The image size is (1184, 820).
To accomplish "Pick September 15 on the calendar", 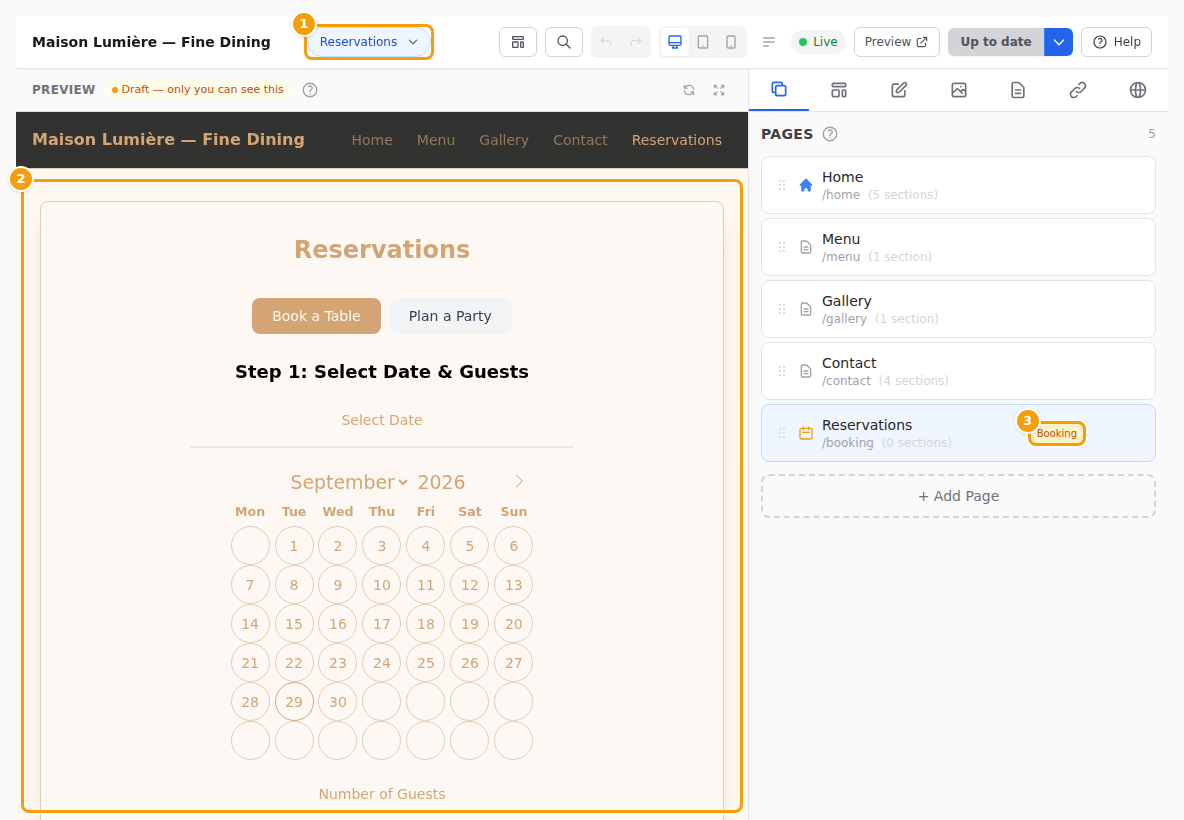I will click(294, 624).
